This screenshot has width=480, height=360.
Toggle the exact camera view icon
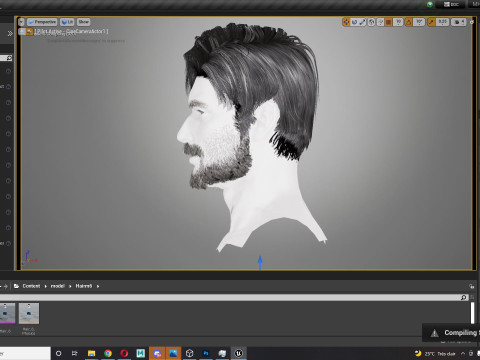(x=29, y=32)
